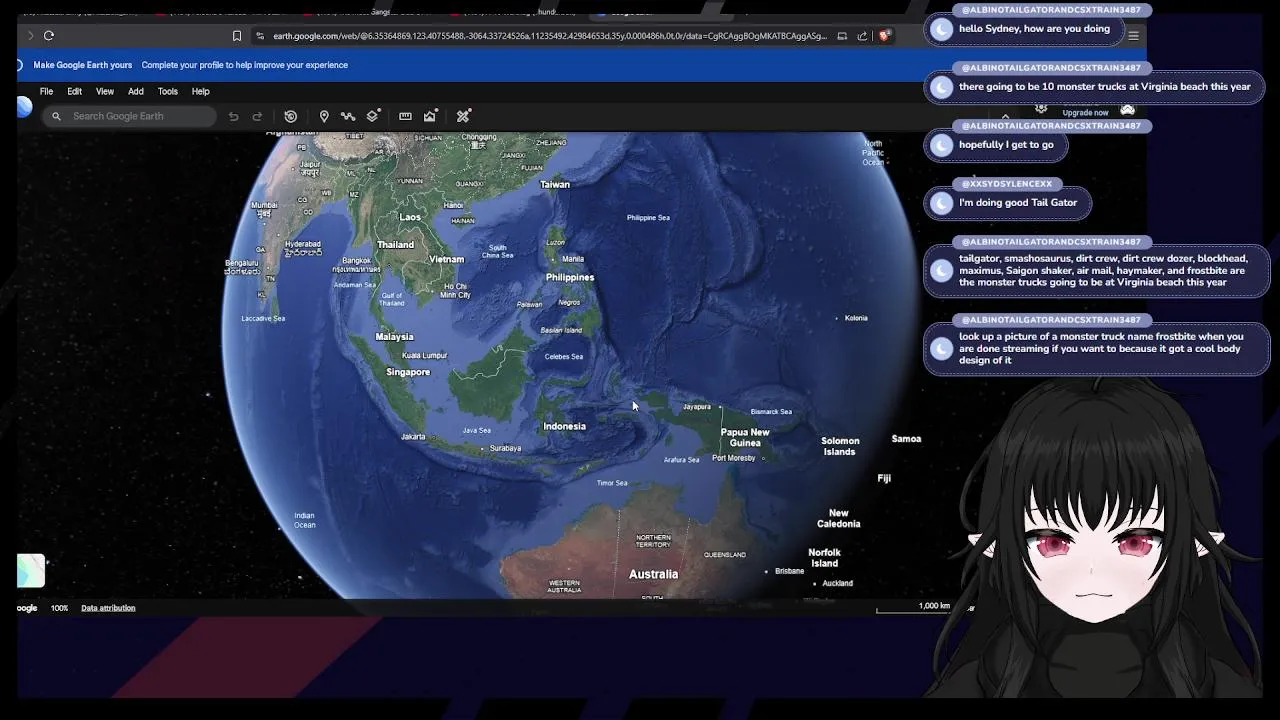Click the settings gear near Upgrade now

[x=1041, y=109]
